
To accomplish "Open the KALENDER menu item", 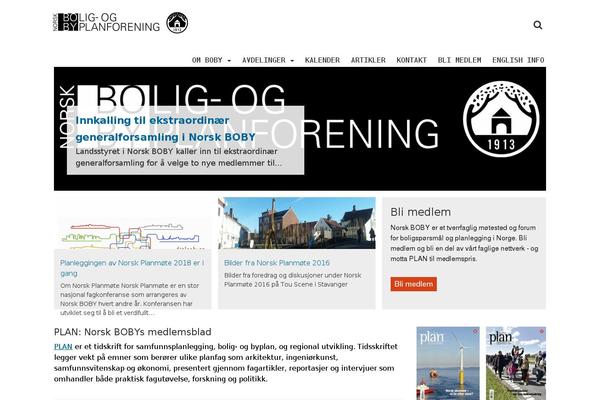I will tap(322, 60).
